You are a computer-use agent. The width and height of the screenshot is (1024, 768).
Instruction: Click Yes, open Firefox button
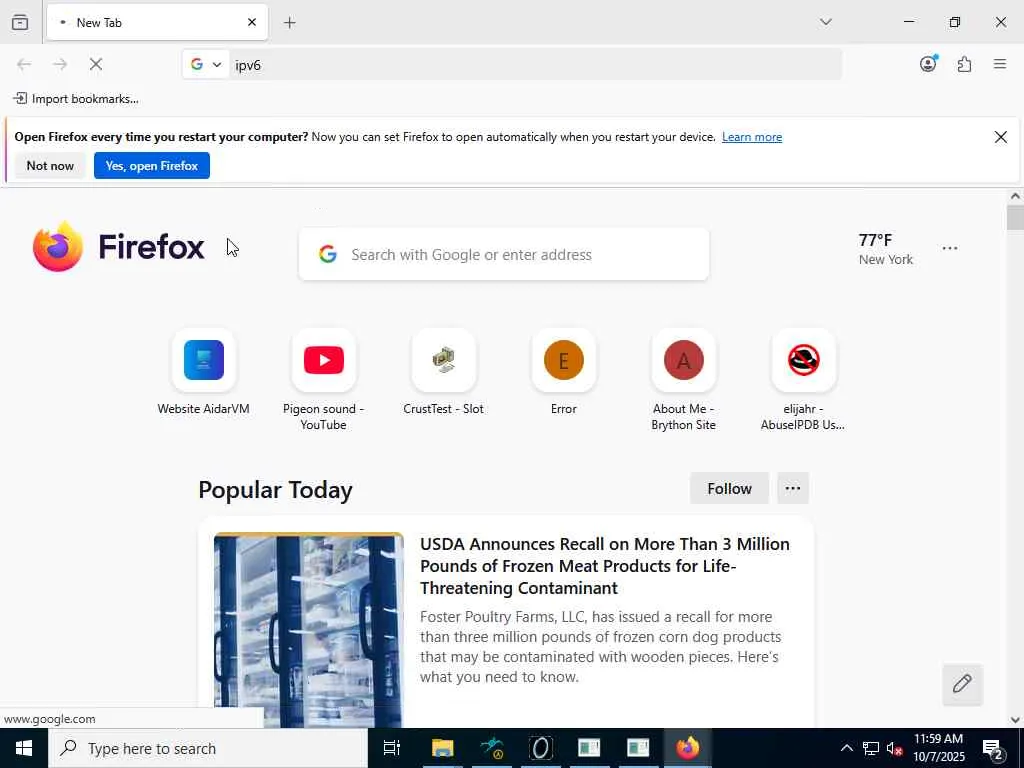click(x=152, y=166)
